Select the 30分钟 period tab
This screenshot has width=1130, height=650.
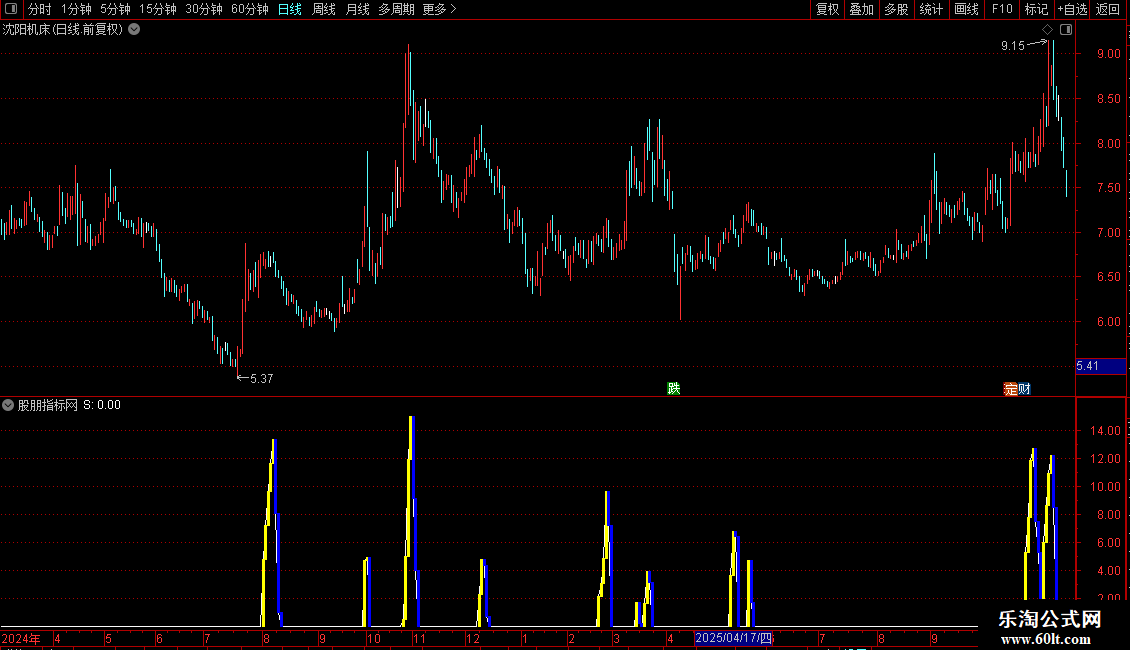tap(204, 9)
